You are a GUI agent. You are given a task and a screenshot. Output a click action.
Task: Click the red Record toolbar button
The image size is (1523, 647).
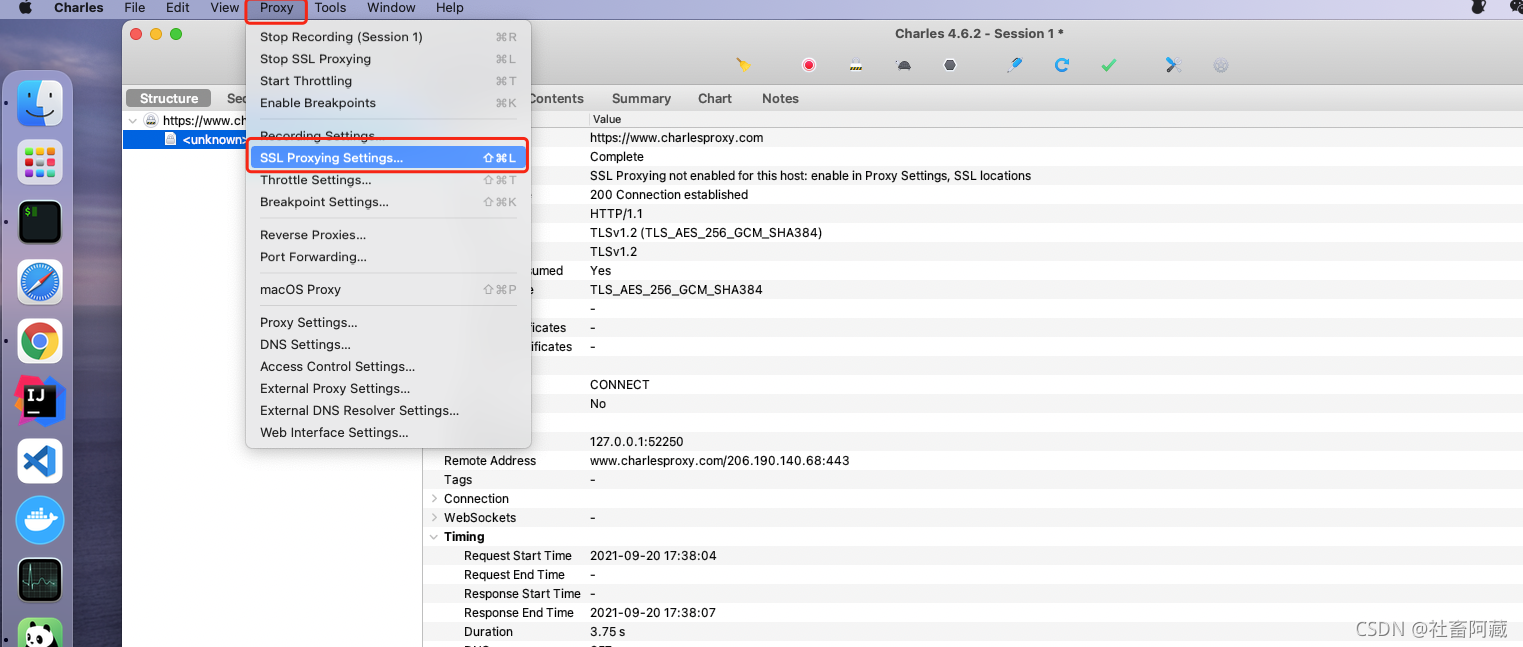809,65
